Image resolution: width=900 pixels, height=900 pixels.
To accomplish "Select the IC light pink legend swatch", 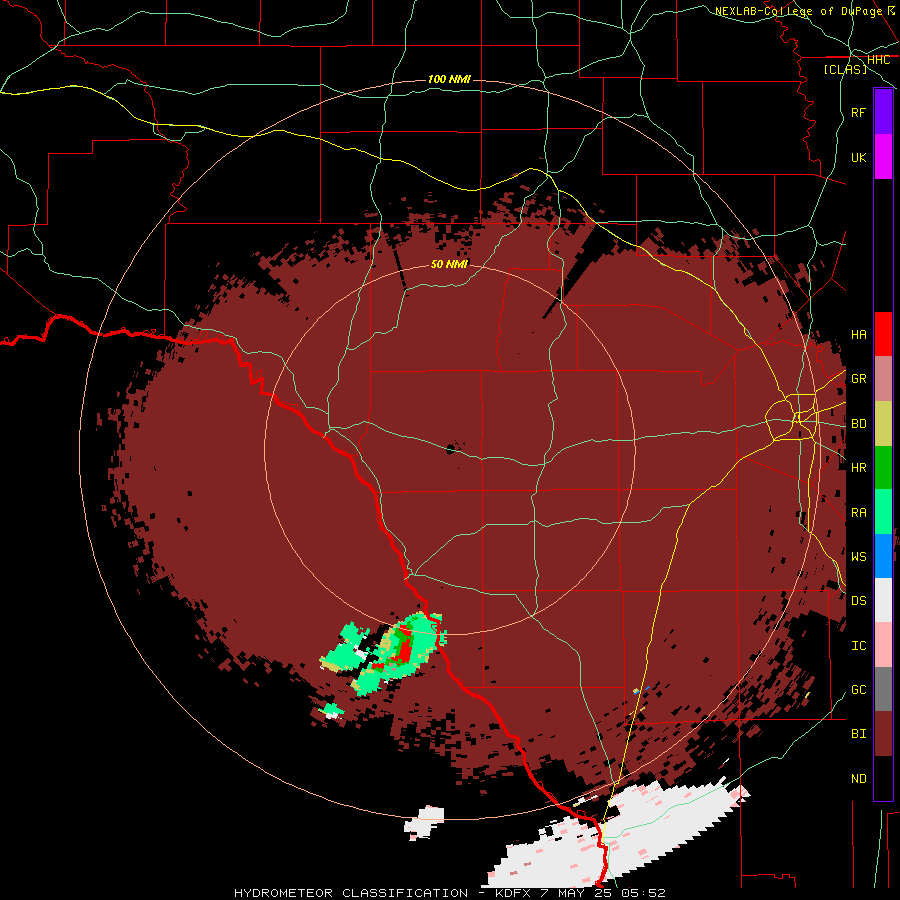I will [x=883, y=645].
